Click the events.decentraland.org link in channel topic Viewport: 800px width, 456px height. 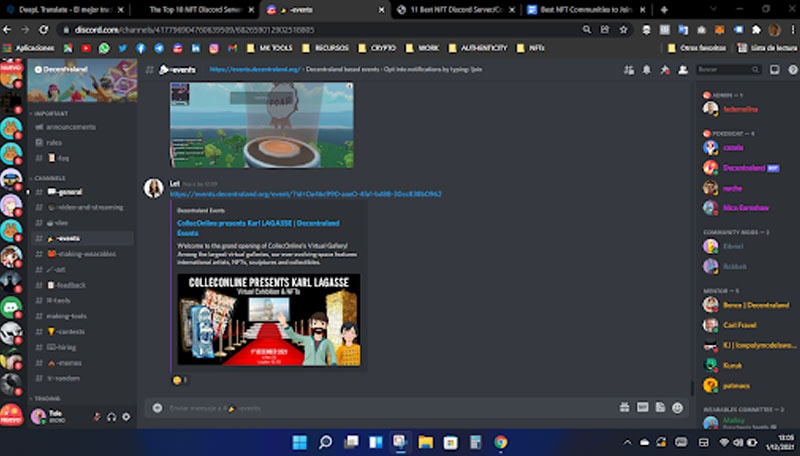tap(255, 69)
